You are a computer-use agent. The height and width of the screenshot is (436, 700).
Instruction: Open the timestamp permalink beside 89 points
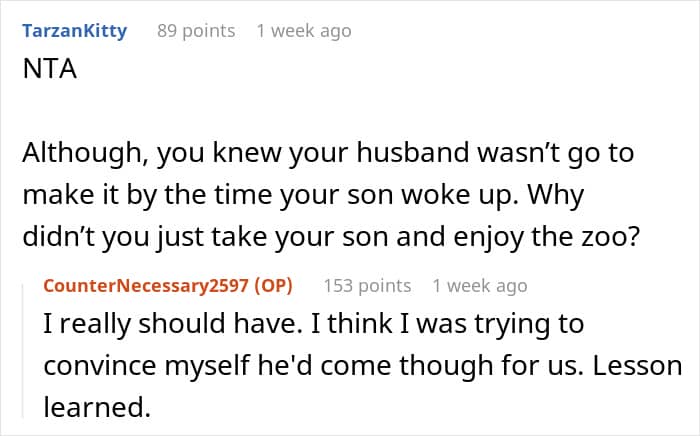(x=304, y=31)
